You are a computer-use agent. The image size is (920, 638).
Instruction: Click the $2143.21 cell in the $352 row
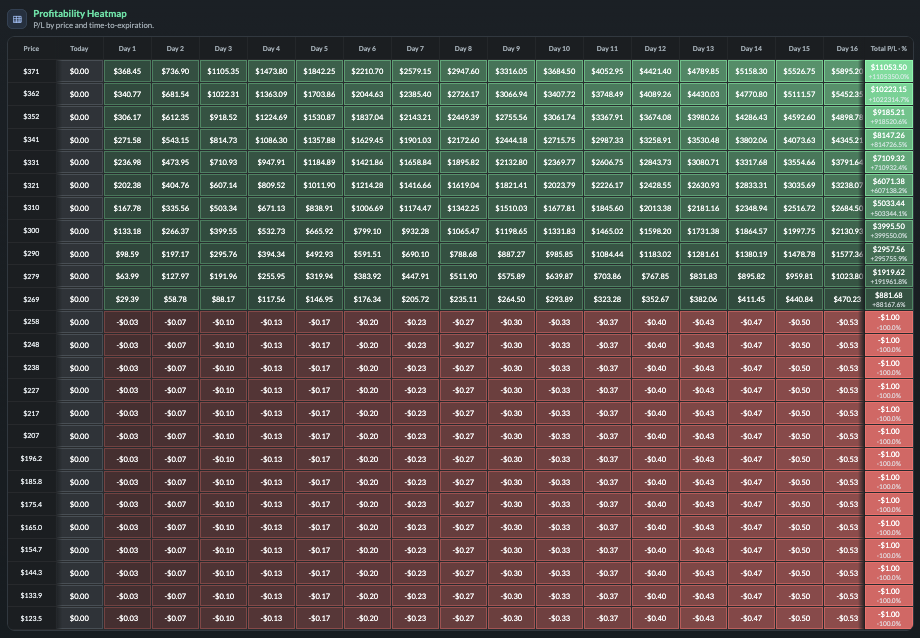point(415,117)
